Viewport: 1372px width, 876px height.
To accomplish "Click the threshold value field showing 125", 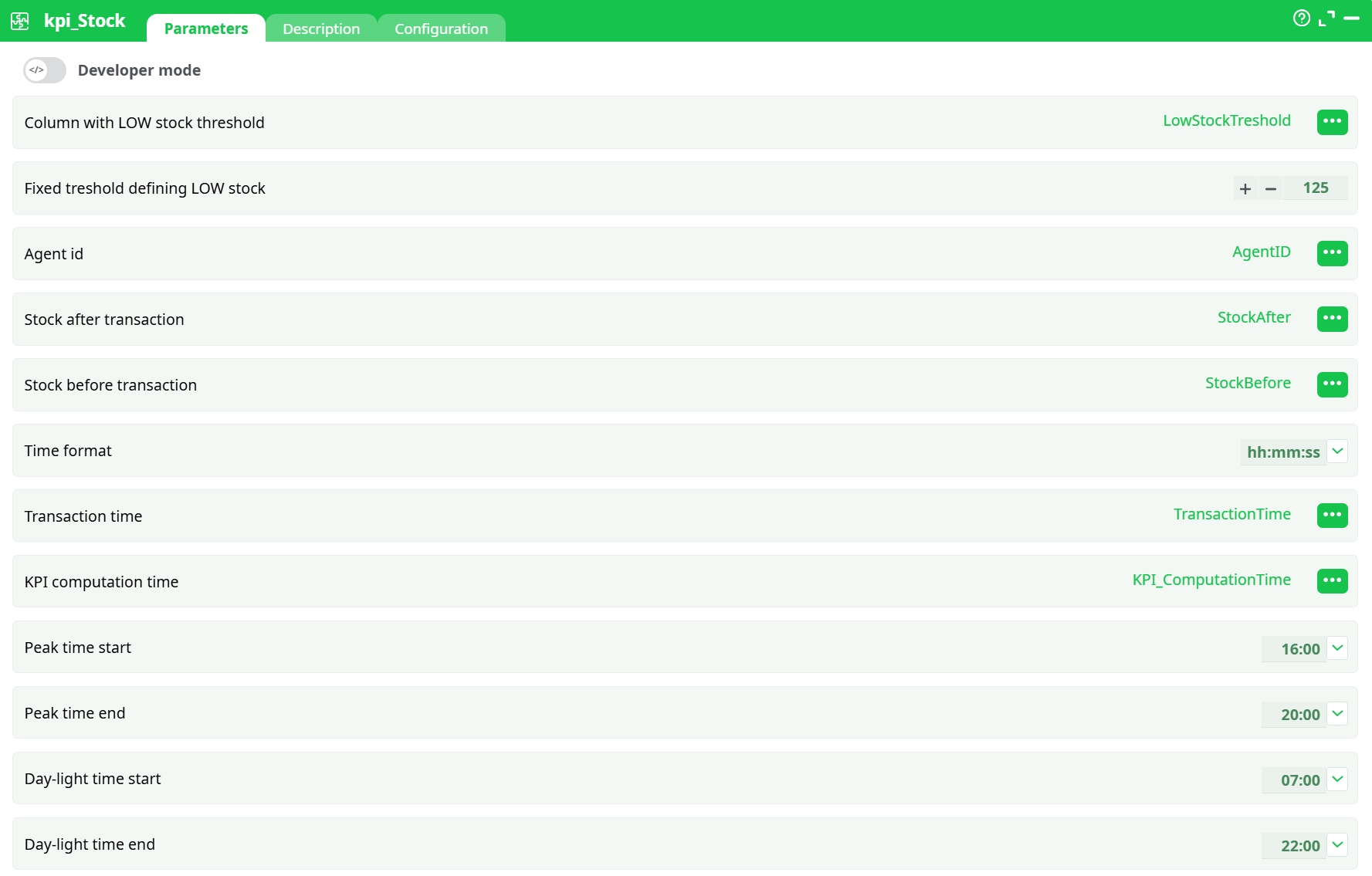I will pos(1316,188).
